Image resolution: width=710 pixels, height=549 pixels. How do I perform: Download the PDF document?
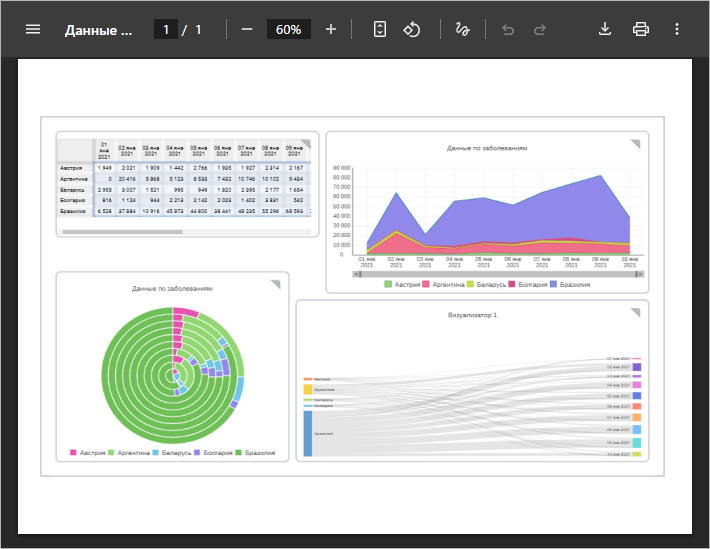604,29
